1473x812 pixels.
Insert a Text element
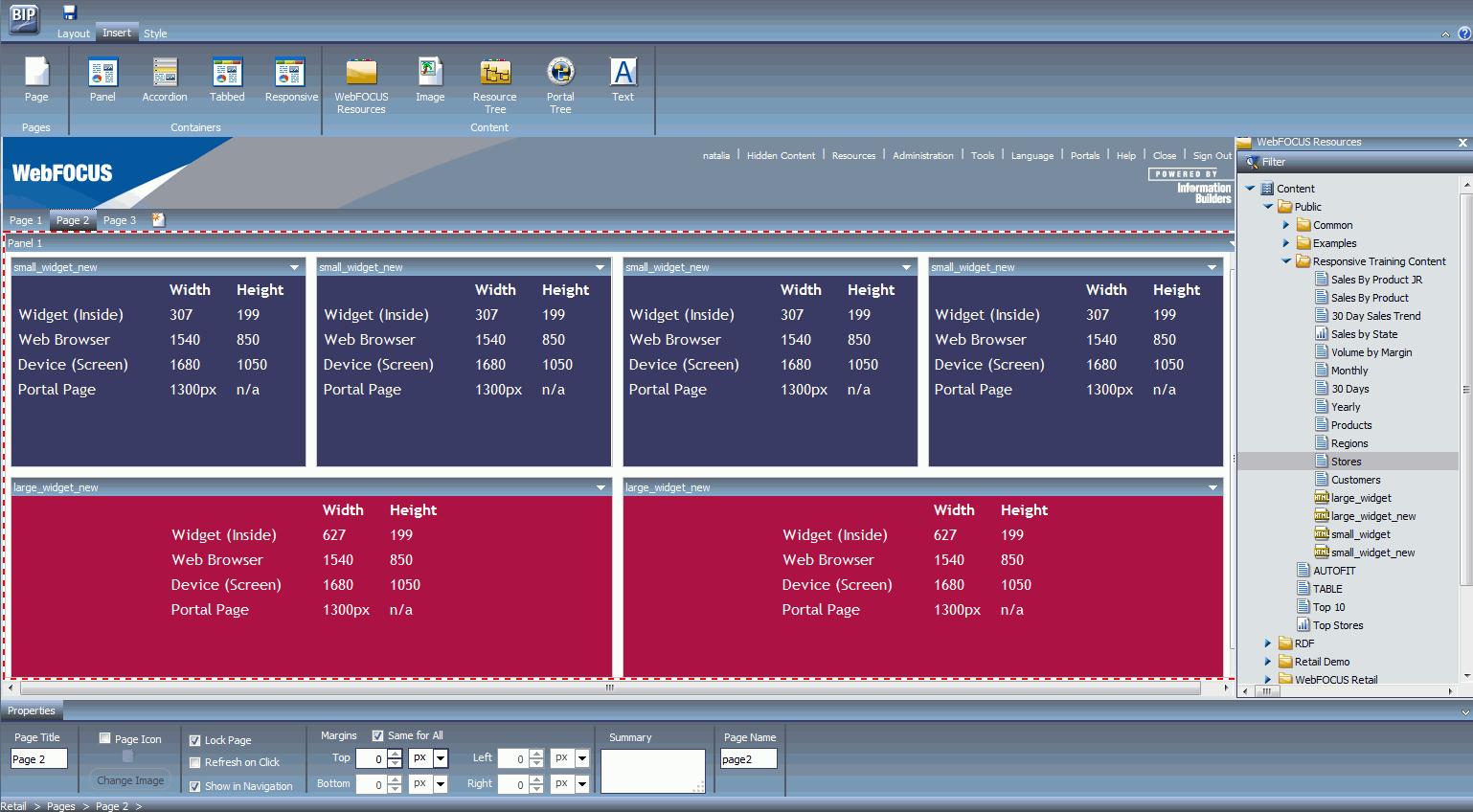tap(623, 79)
